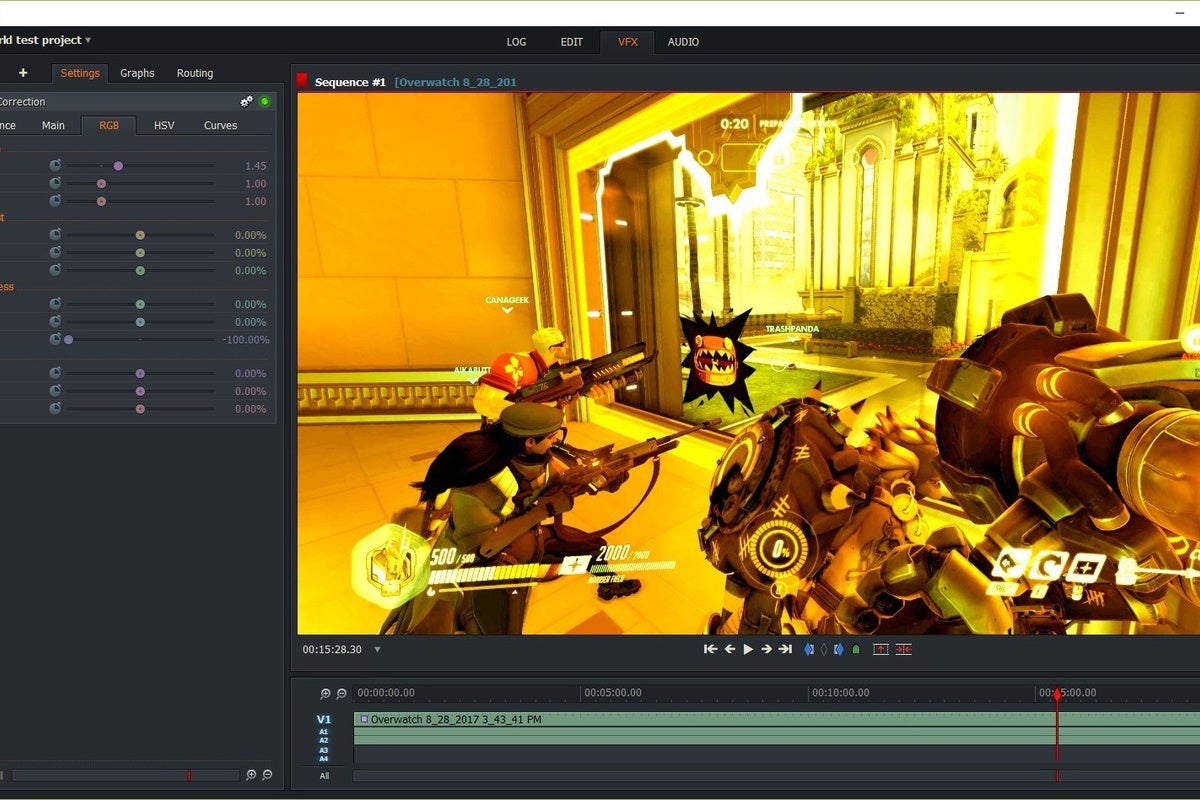Select the Curves color correction tab
This screenshot has width=1200, height=800.
(221, 125)
